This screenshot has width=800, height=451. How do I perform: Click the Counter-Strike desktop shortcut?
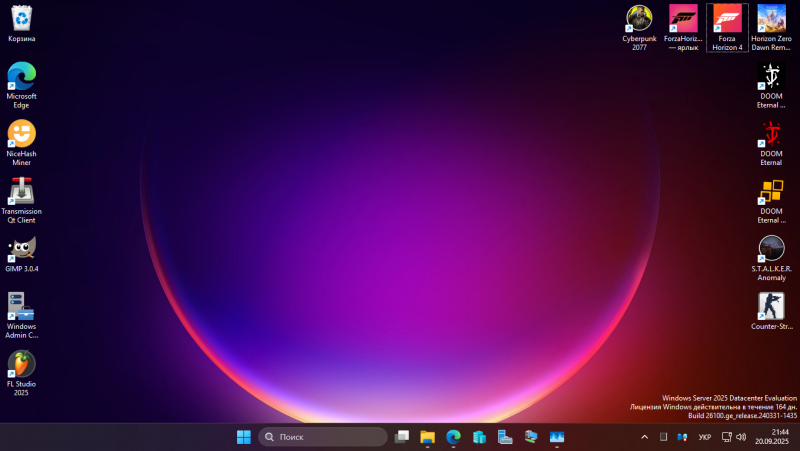tap(771, 306)
